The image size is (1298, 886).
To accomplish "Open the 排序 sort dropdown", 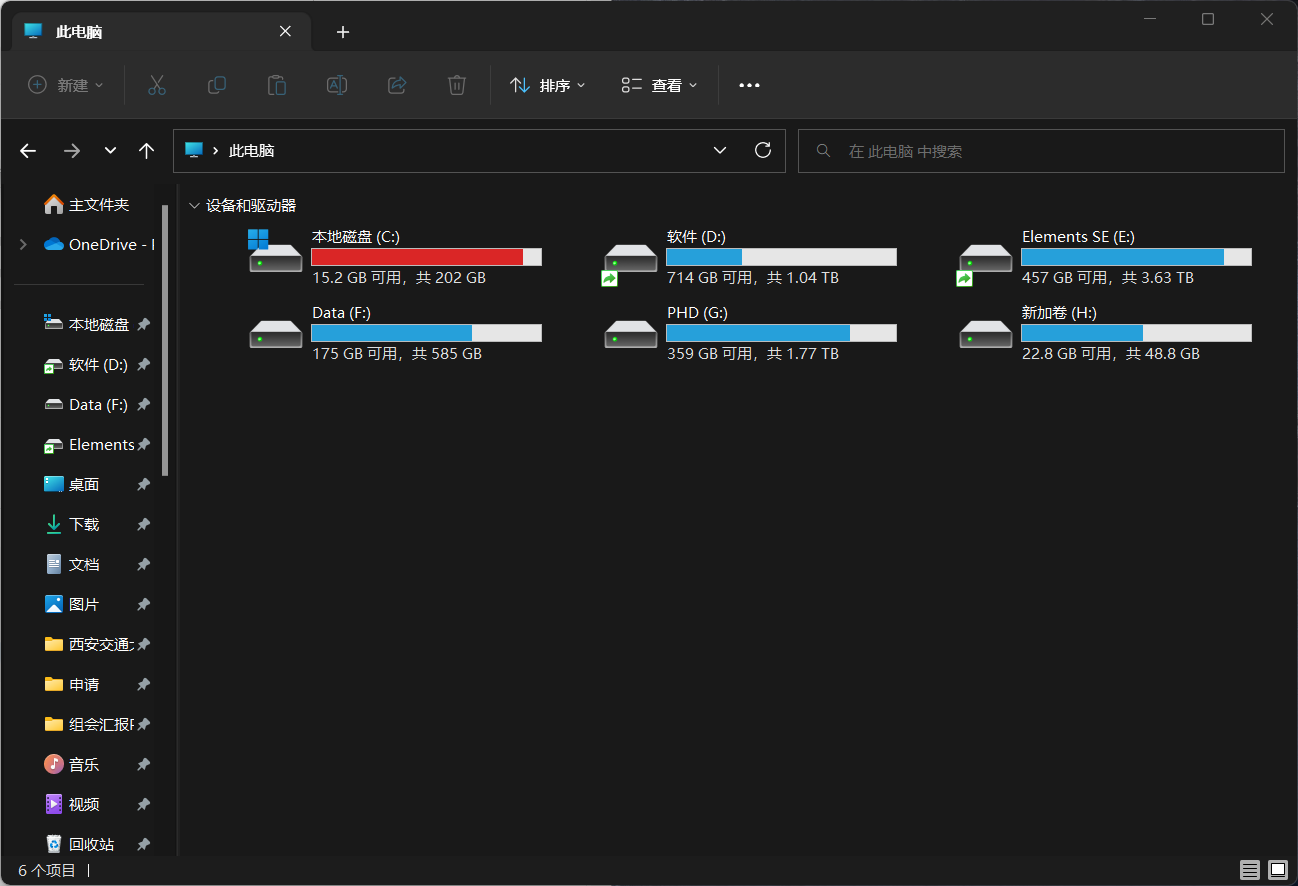I will click(x=548, y=85).
